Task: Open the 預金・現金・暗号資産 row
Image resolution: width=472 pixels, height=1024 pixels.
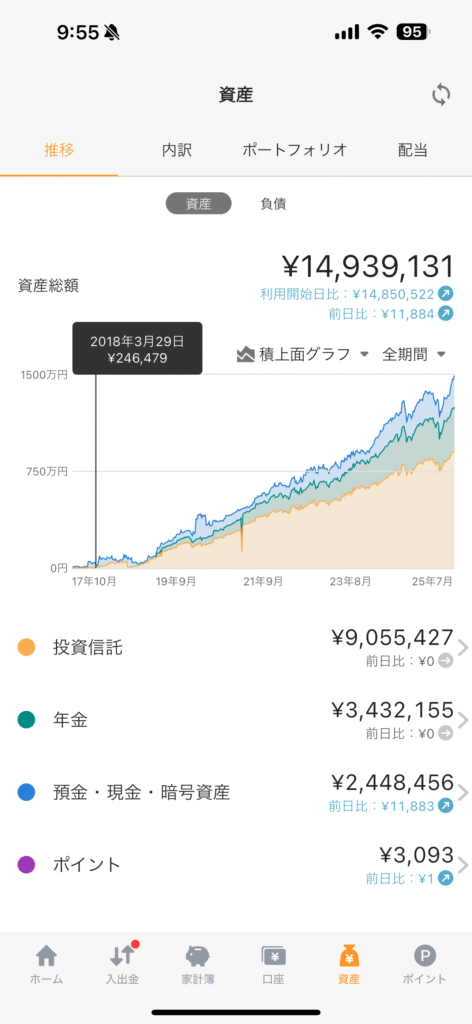Action: pyautogui.click(x=236, y=793)
